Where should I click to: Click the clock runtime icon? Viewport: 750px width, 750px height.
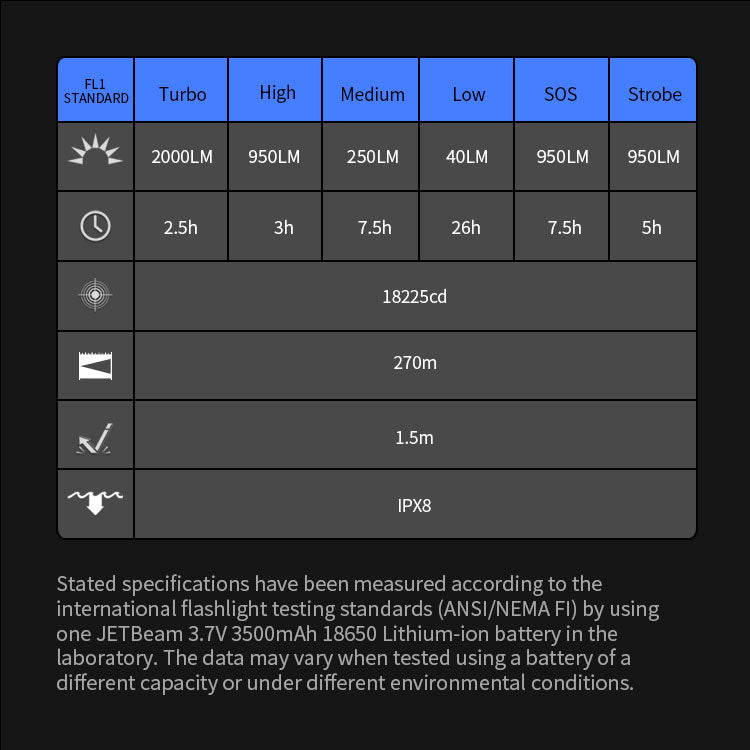coord(96,226)
